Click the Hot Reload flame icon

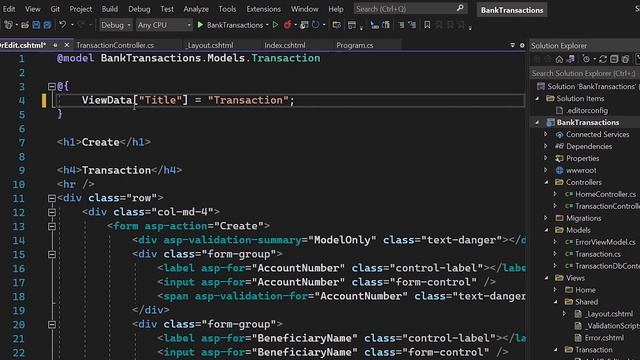(287, 25)
